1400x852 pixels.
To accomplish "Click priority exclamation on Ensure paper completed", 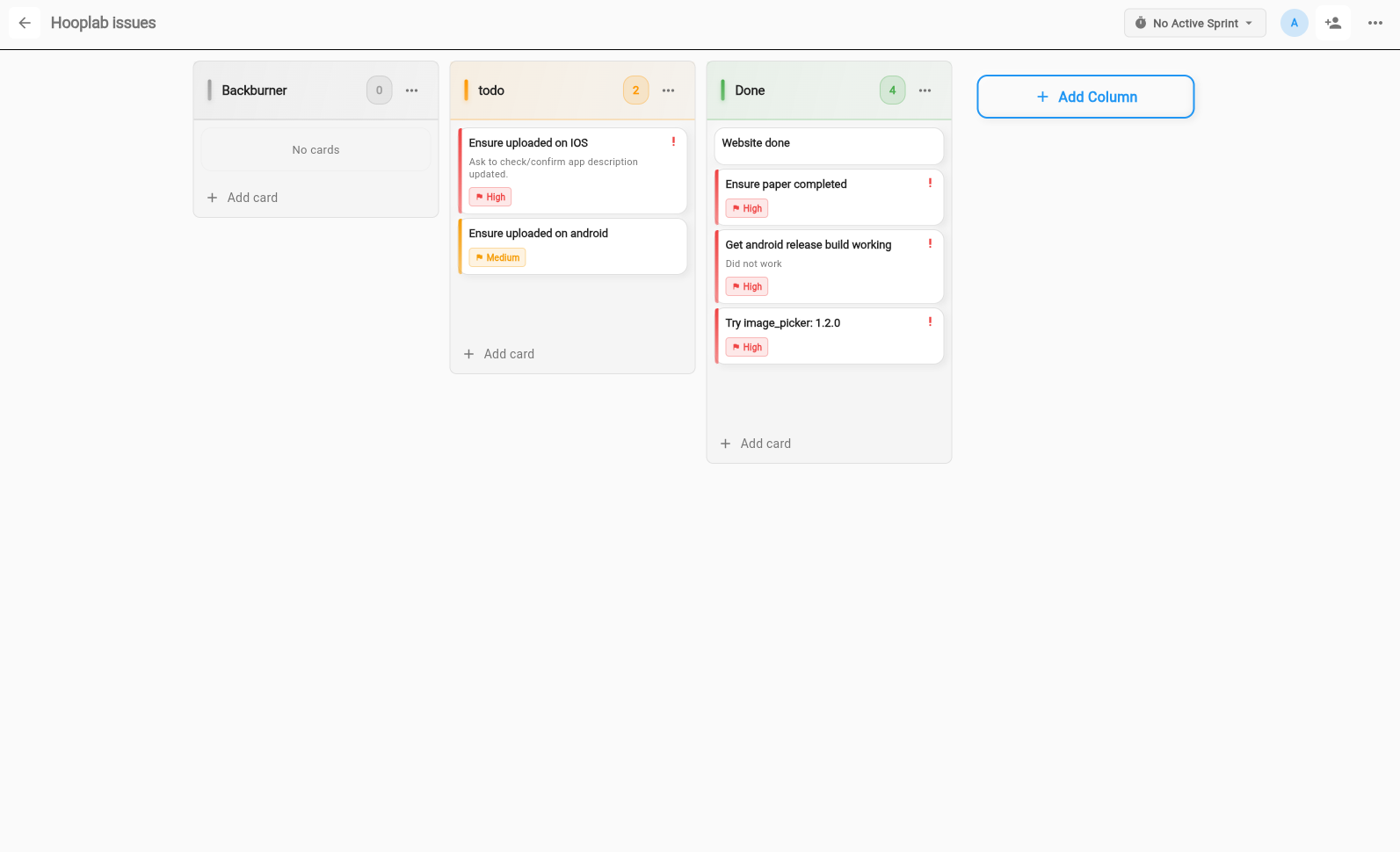I will (930, 183).
